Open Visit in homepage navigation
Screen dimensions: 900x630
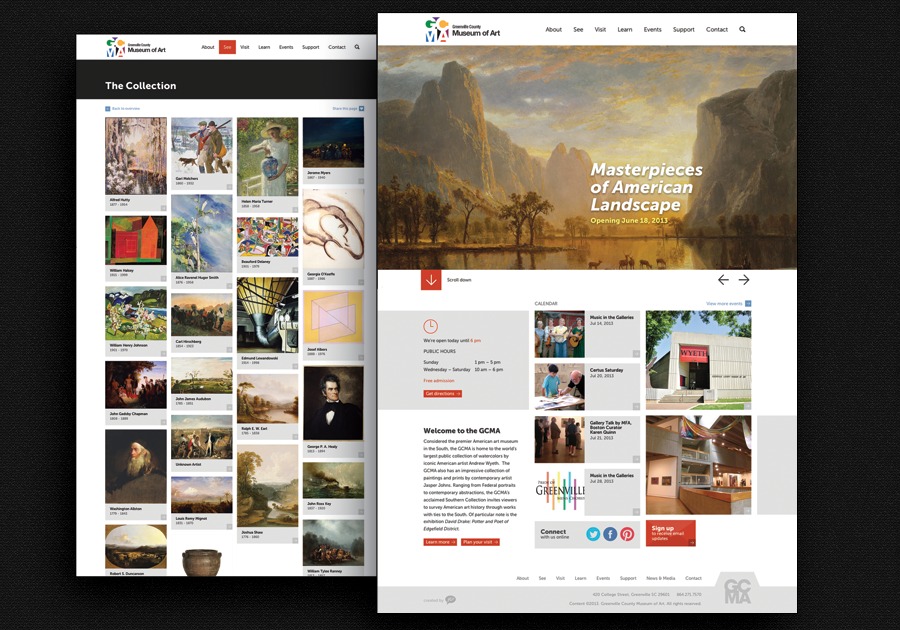coord(600,29)
